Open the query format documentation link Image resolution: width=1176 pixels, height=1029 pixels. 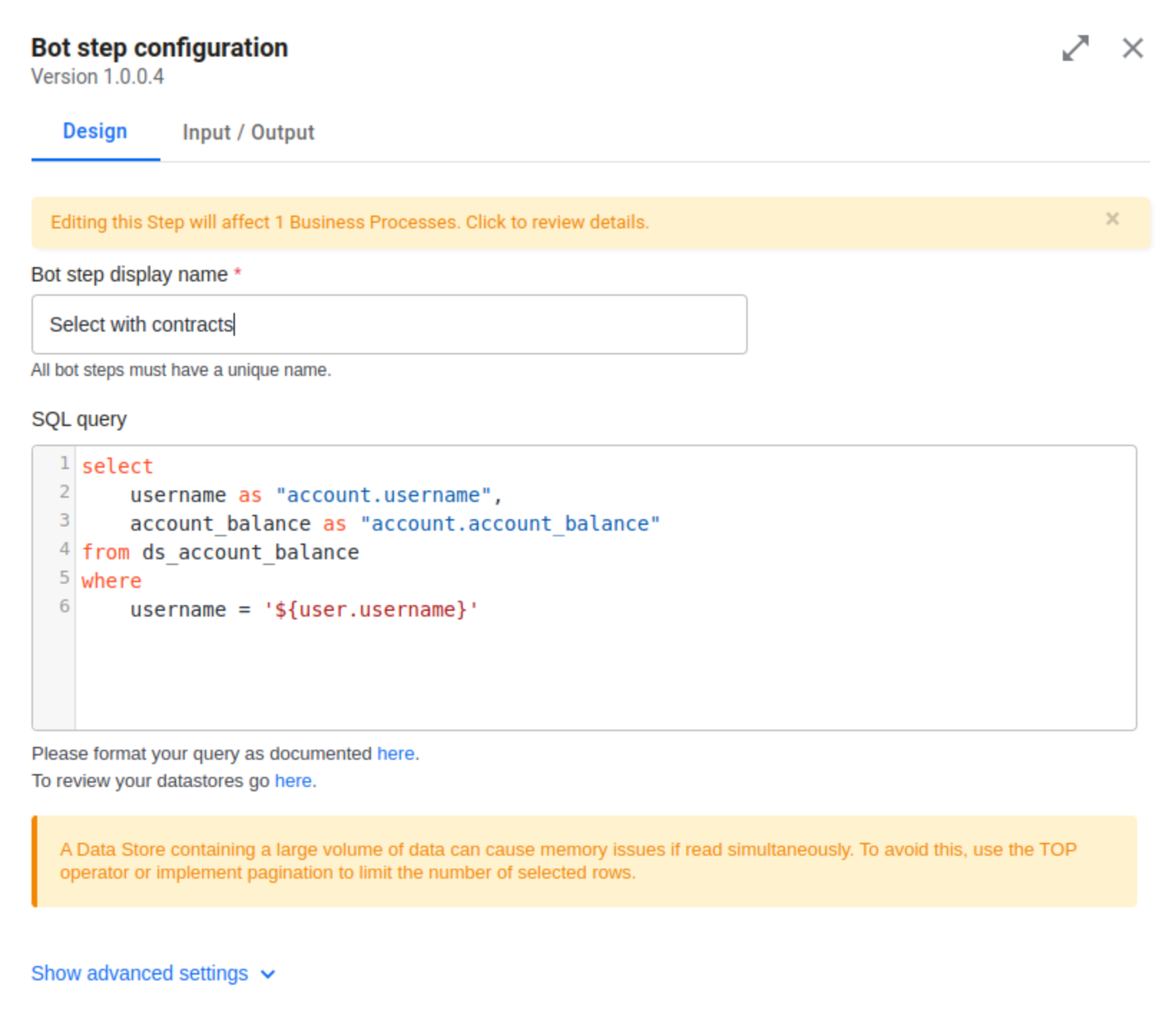395,753
